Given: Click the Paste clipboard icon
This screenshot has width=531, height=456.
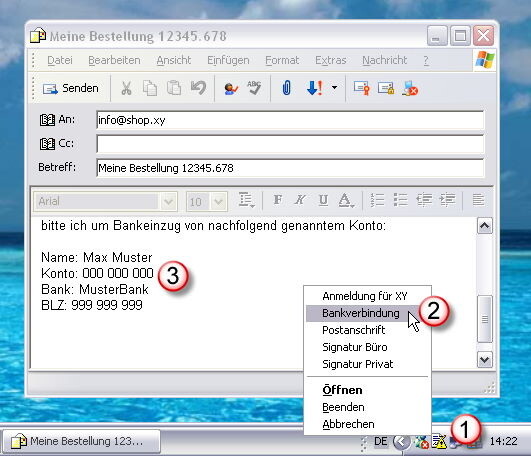Looking at the screenshot, I should (174, 88).
